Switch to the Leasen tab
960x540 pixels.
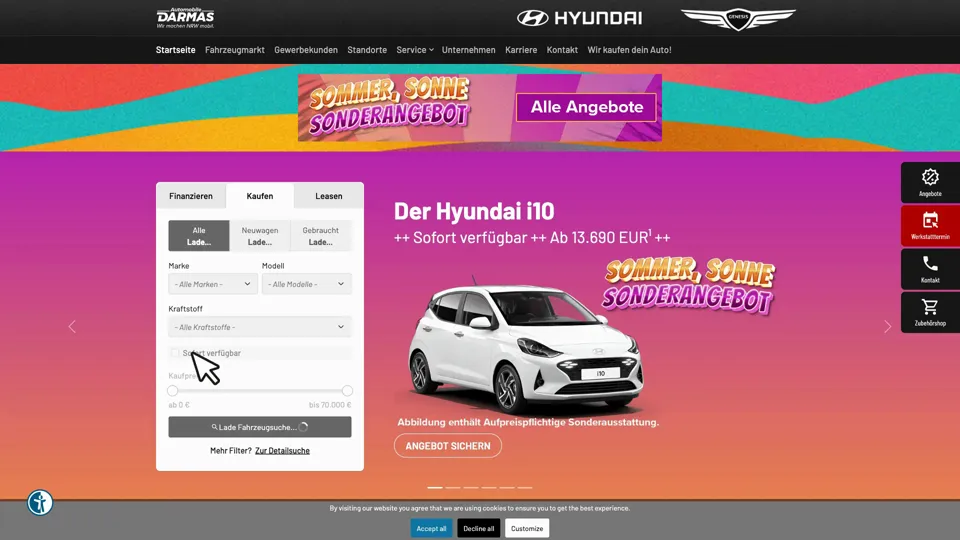coord(329,196)
